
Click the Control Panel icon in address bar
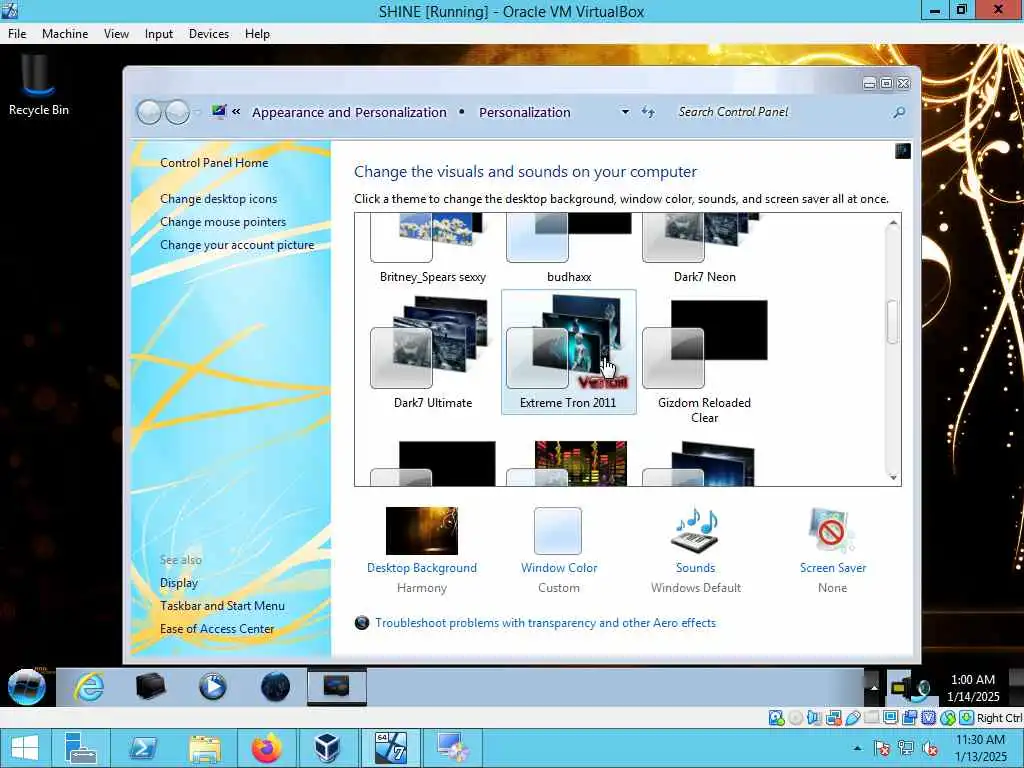219,112
